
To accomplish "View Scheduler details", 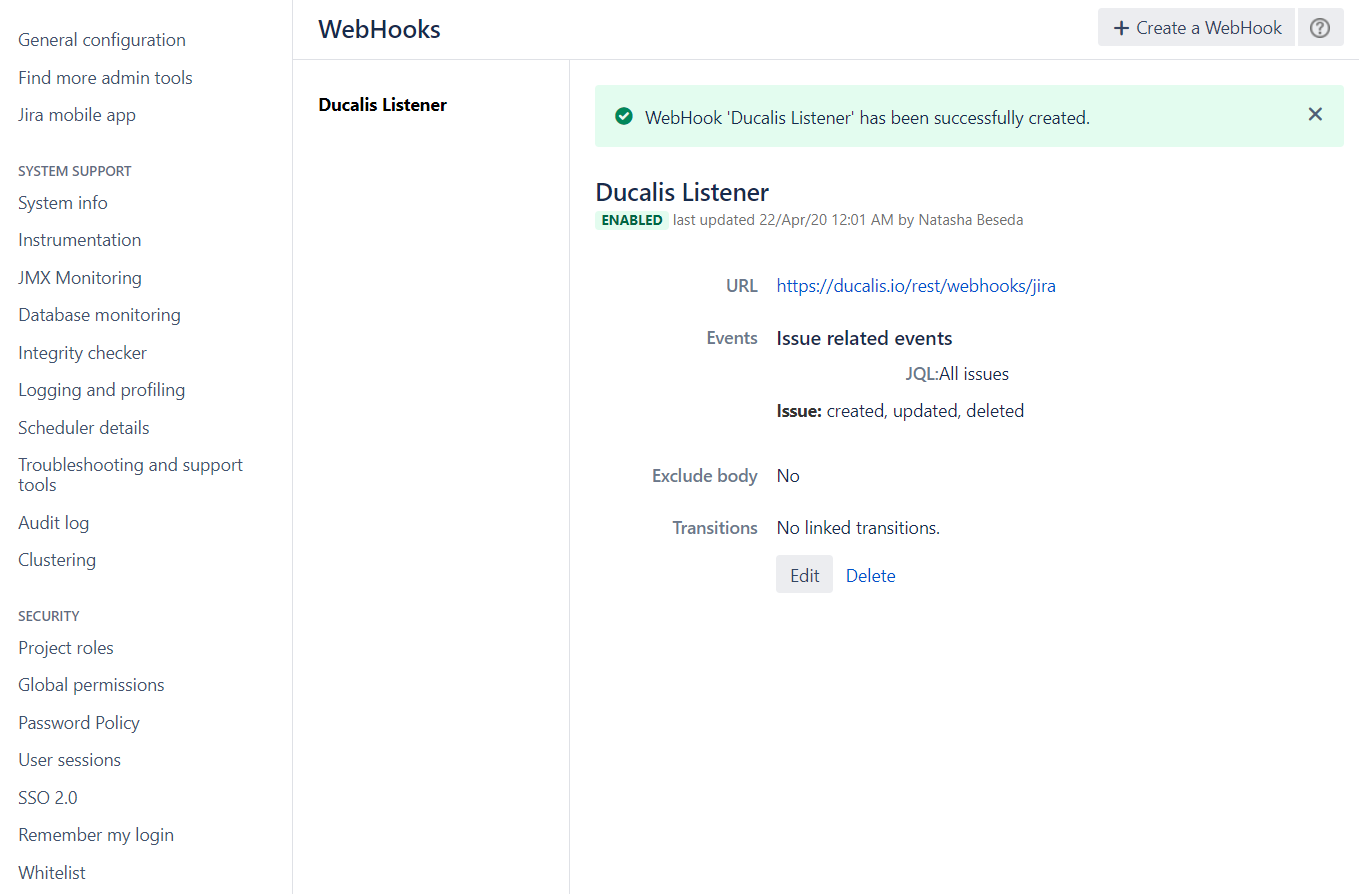I will tap(84, 428).
